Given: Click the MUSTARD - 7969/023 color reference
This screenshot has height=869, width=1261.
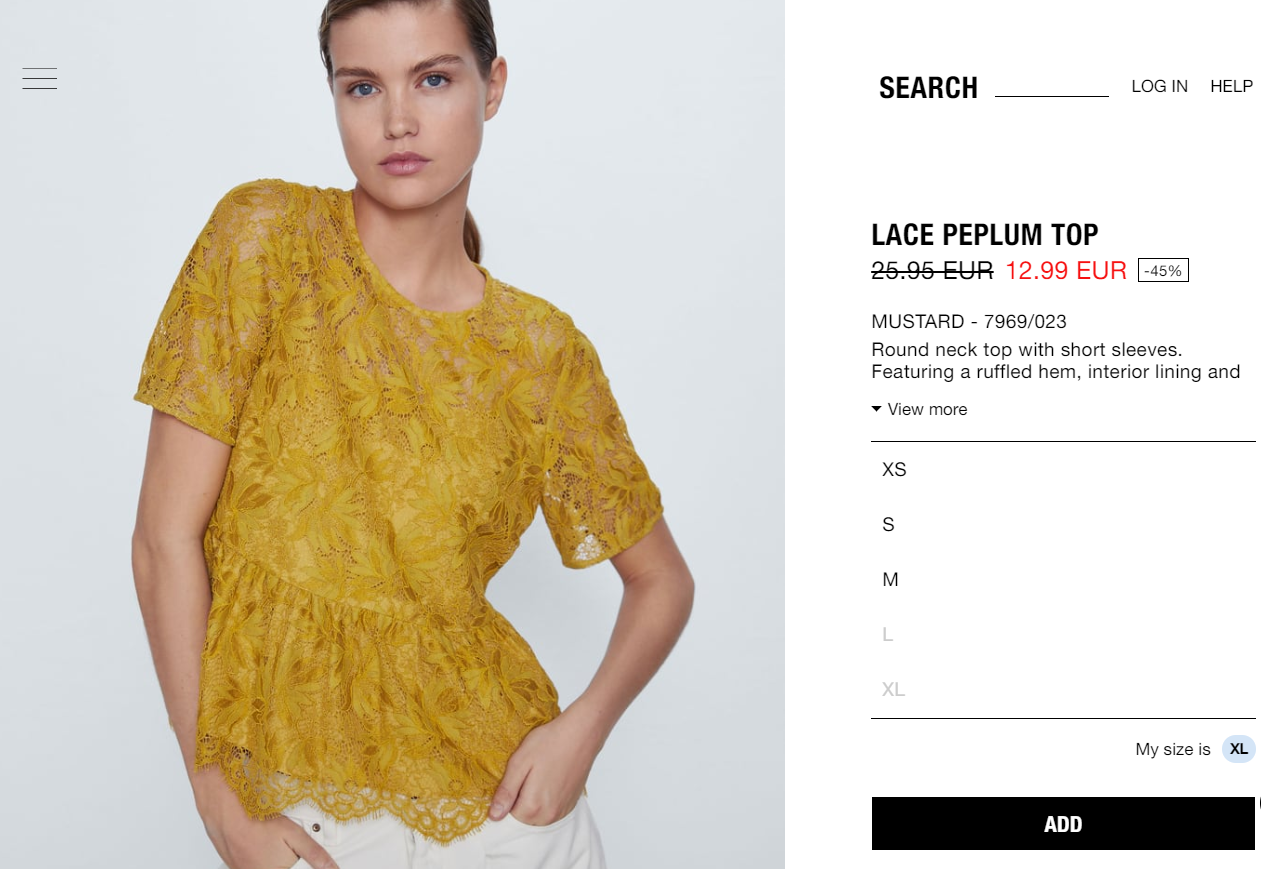Looking at the screenshot, I should [x=969, y=322].
